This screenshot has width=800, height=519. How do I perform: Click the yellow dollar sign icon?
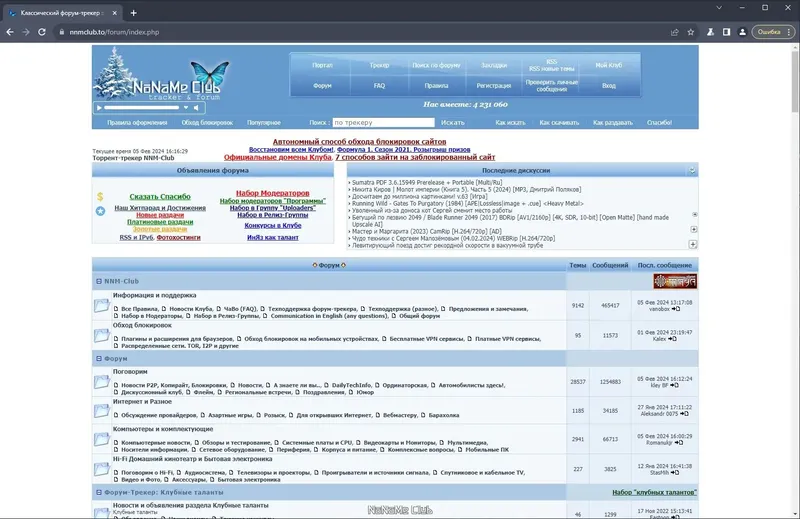point(100,196)
